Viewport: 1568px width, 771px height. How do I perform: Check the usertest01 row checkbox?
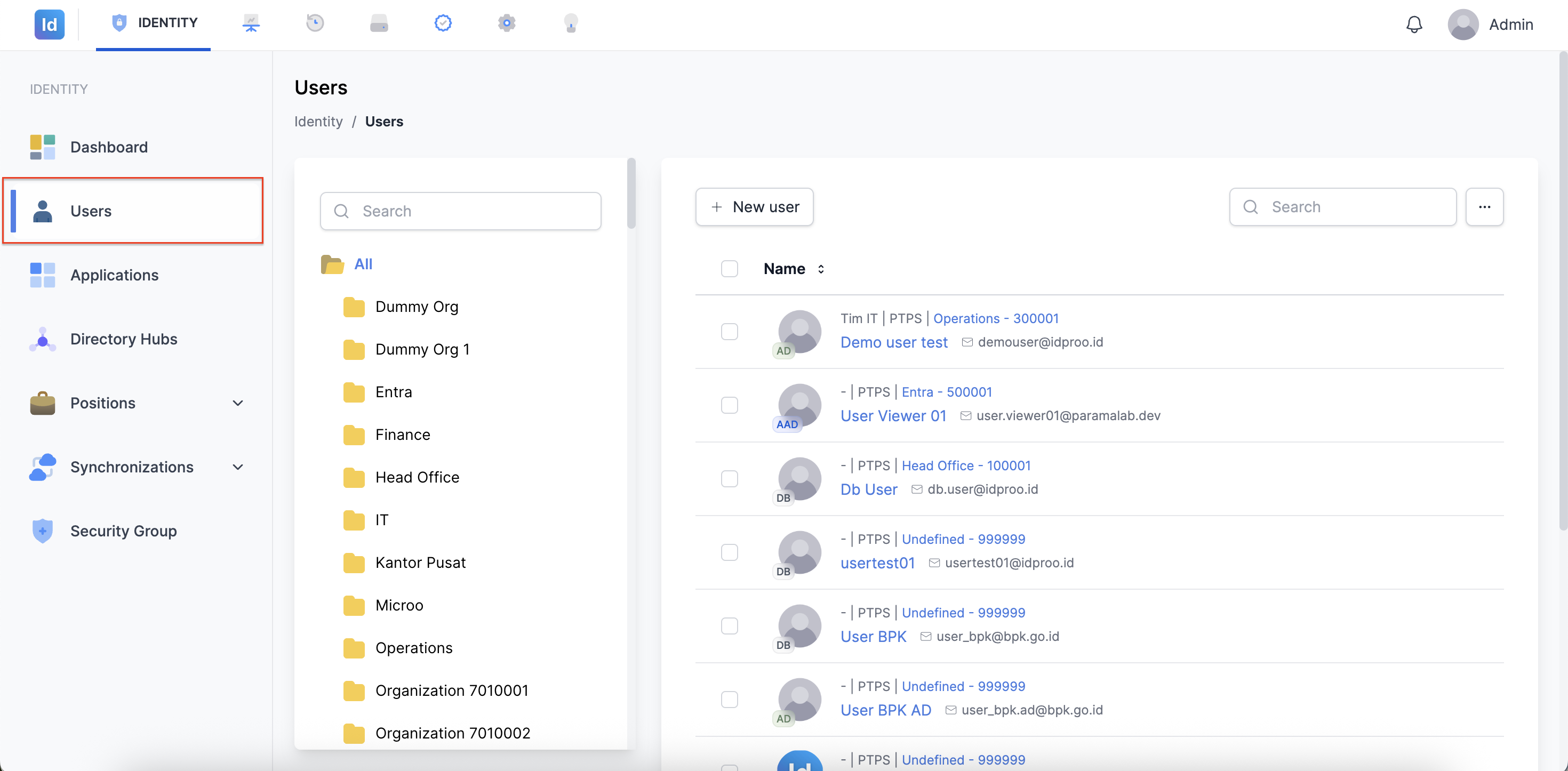coord(729,552)
